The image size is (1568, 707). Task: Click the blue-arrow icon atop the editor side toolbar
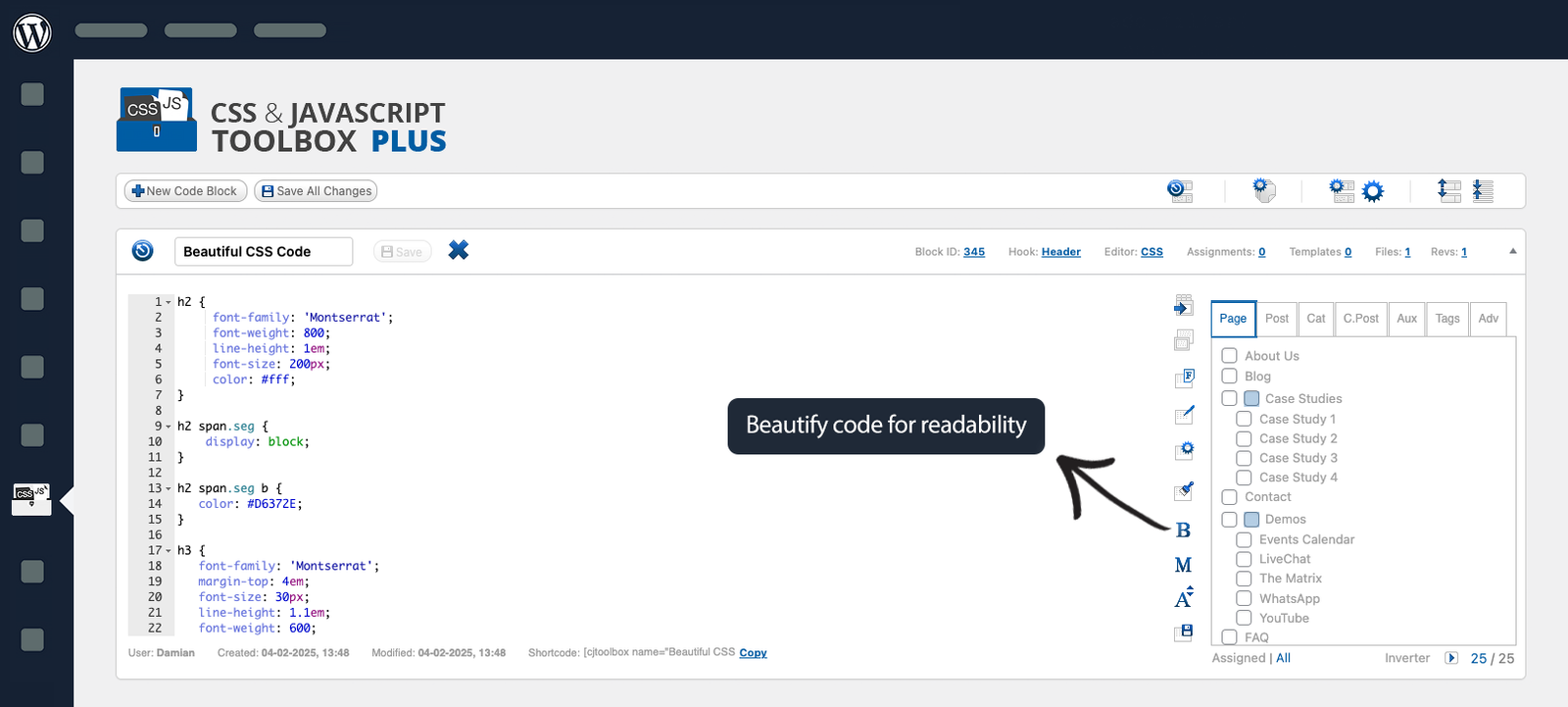1184,306
